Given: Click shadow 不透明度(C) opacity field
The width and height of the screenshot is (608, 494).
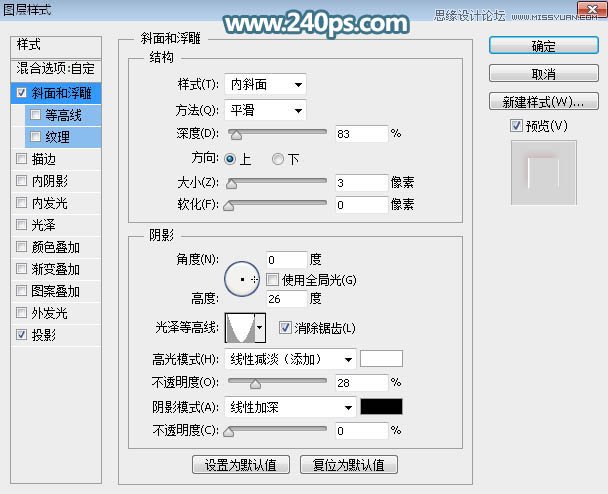Looking at the screenshot, I should click(361, 431).
